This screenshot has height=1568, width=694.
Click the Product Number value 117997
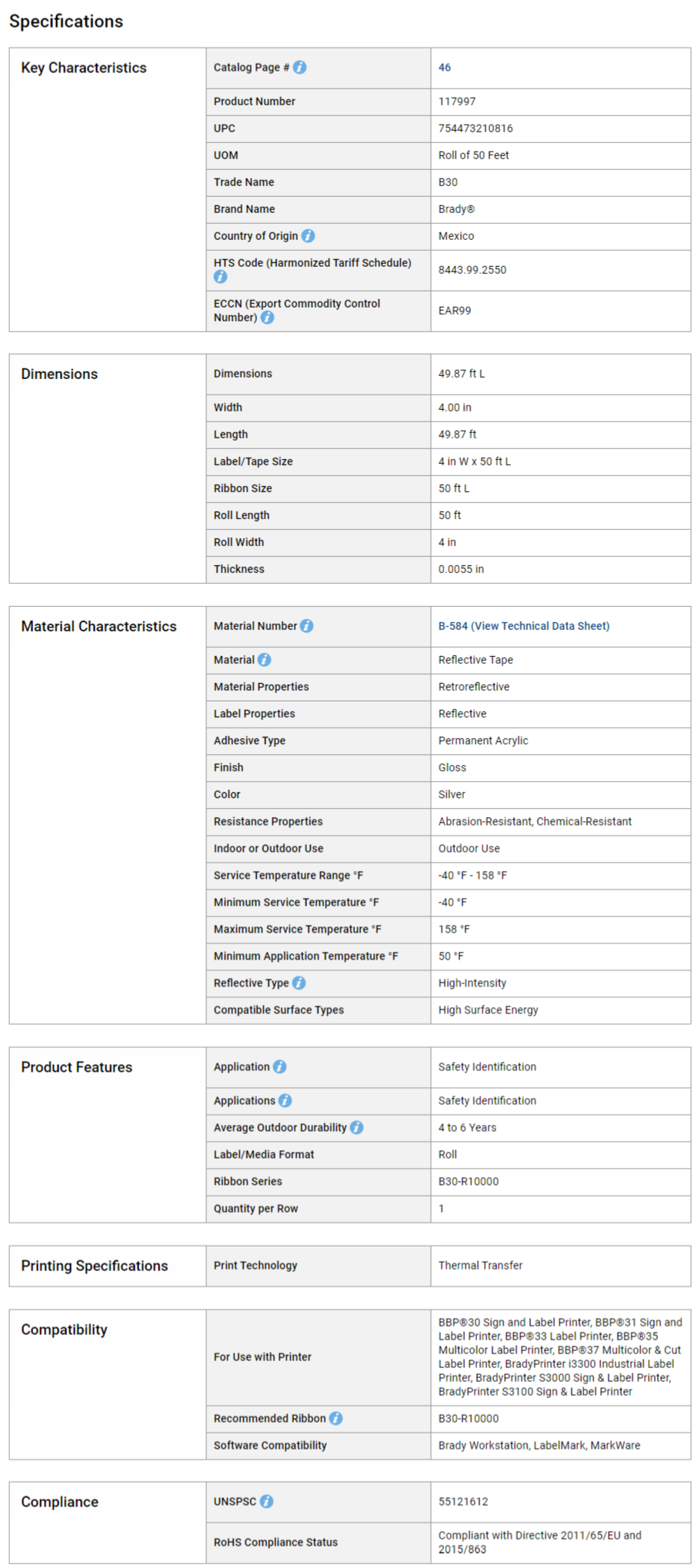coord(457,102)
